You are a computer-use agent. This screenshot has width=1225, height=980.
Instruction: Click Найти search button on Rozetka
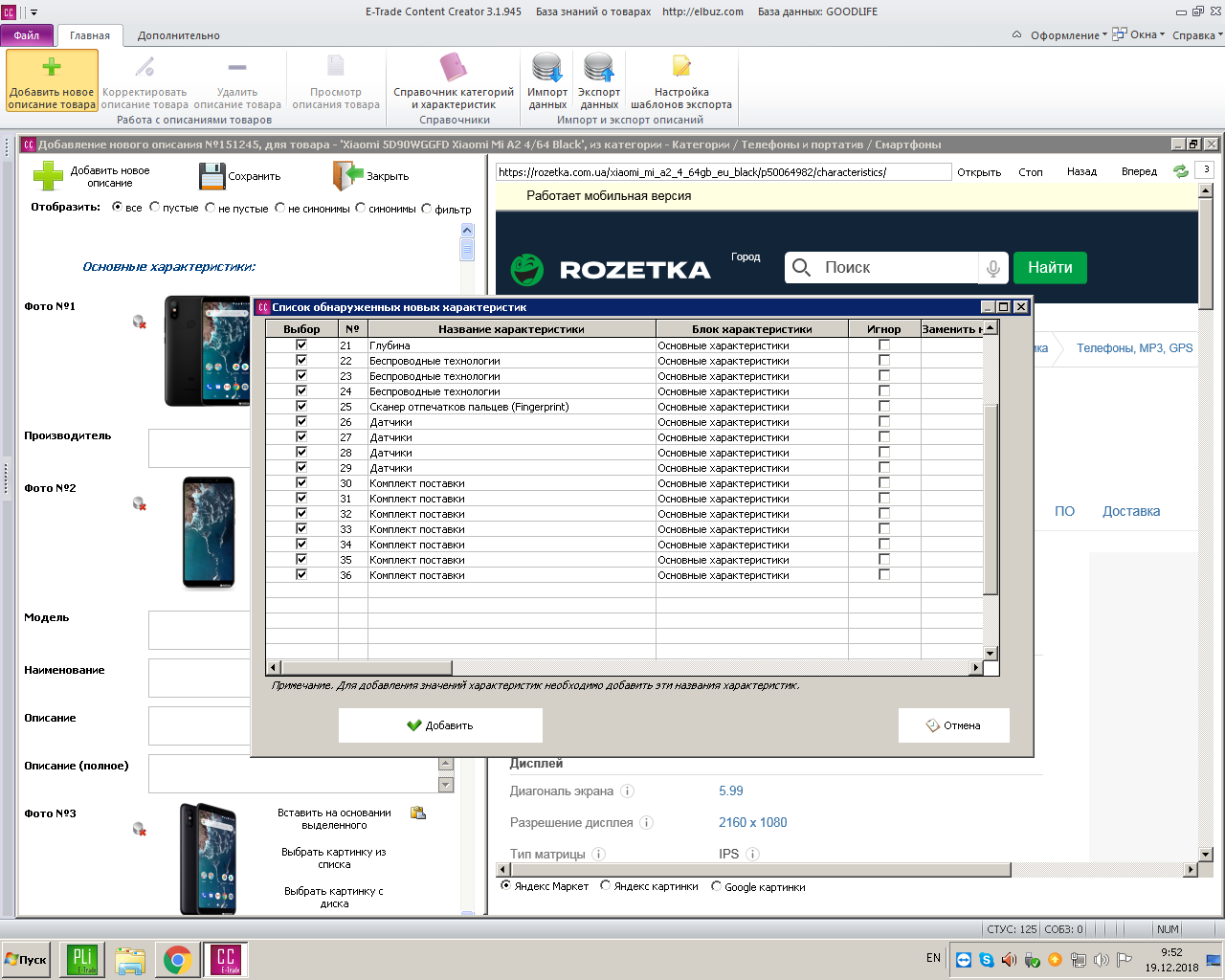(x=1050, y=268)
